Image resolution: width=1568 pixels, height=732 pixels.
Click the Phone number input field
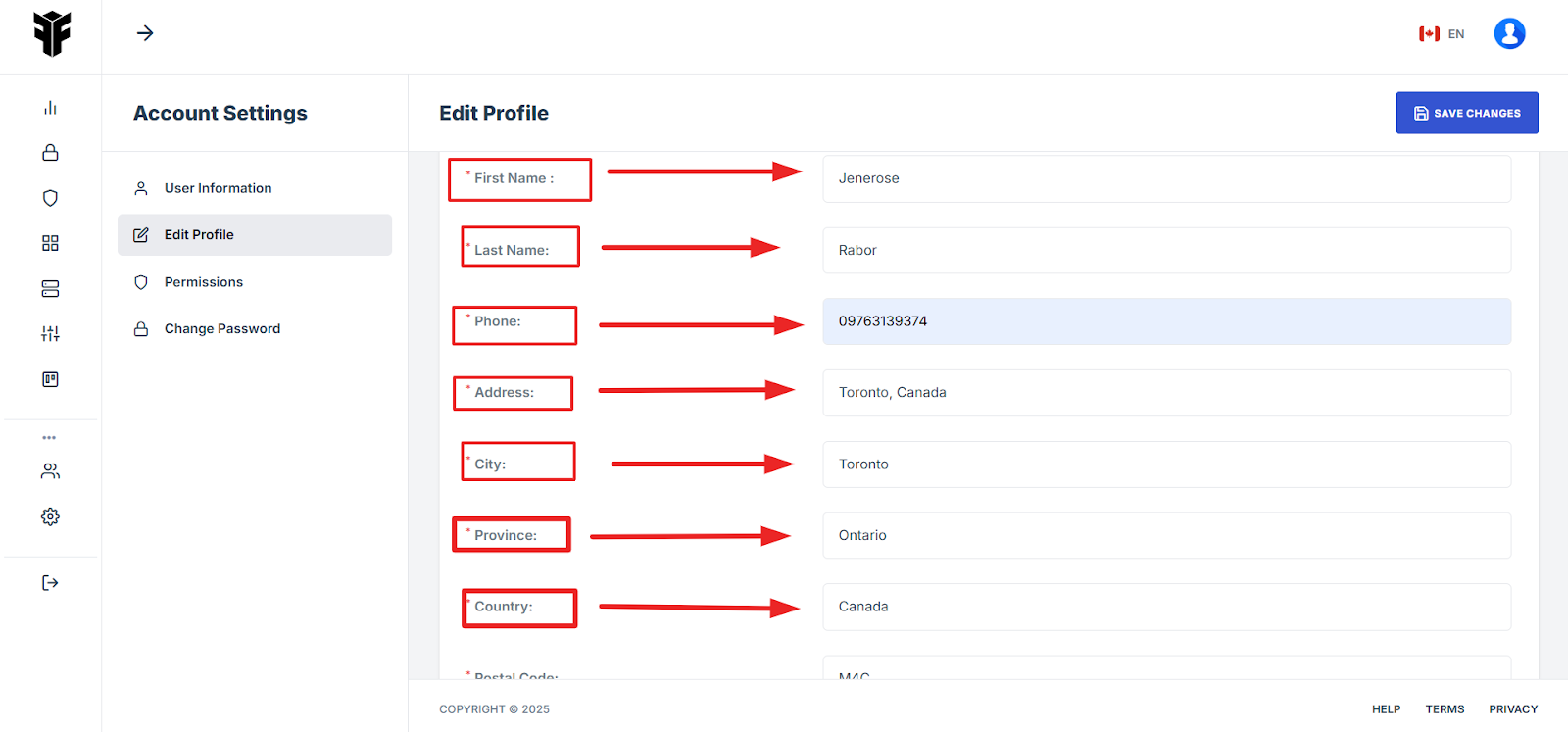click(x=1166, y=321)
